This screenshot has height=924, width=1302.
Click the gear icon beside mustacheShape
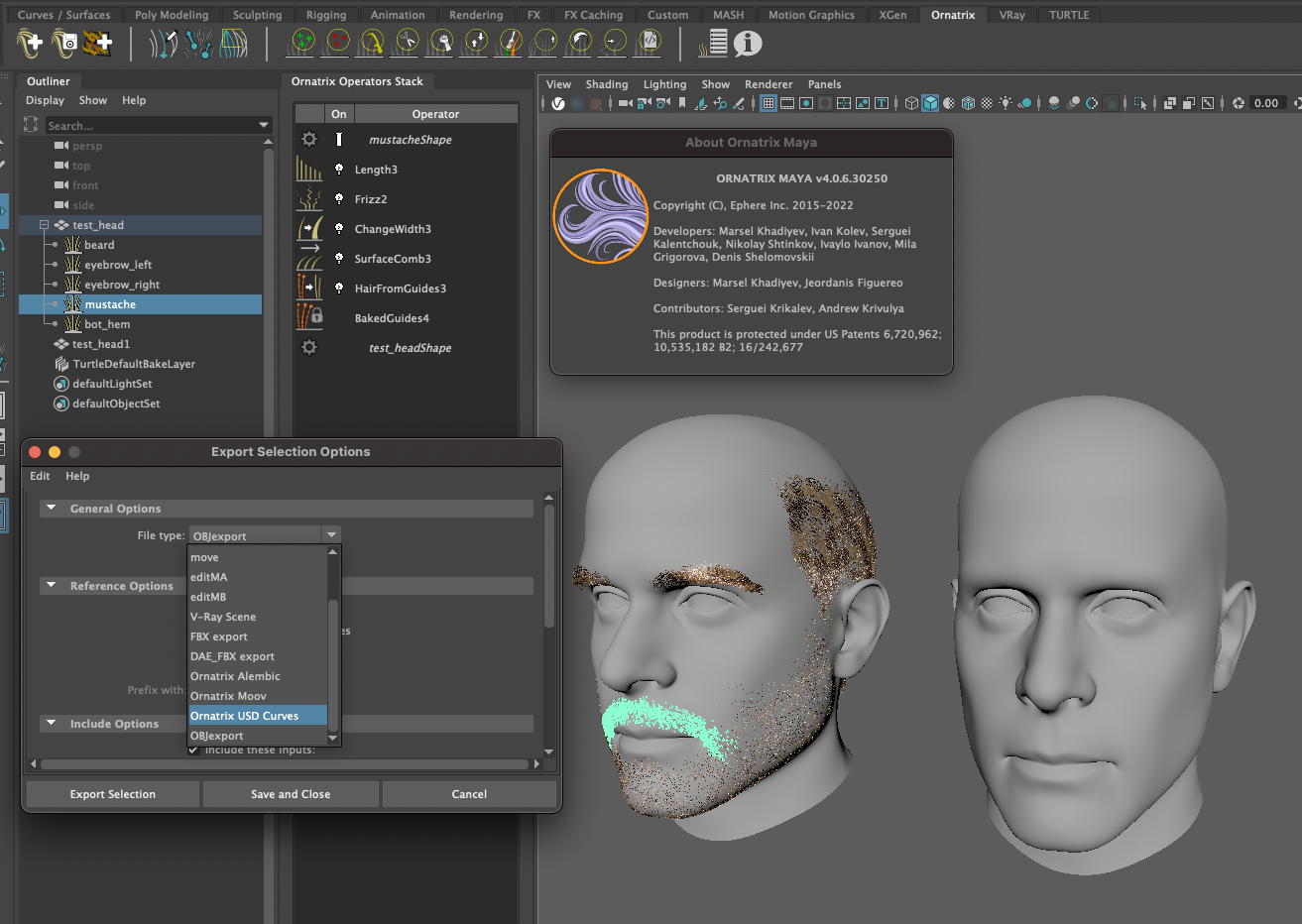309,140
